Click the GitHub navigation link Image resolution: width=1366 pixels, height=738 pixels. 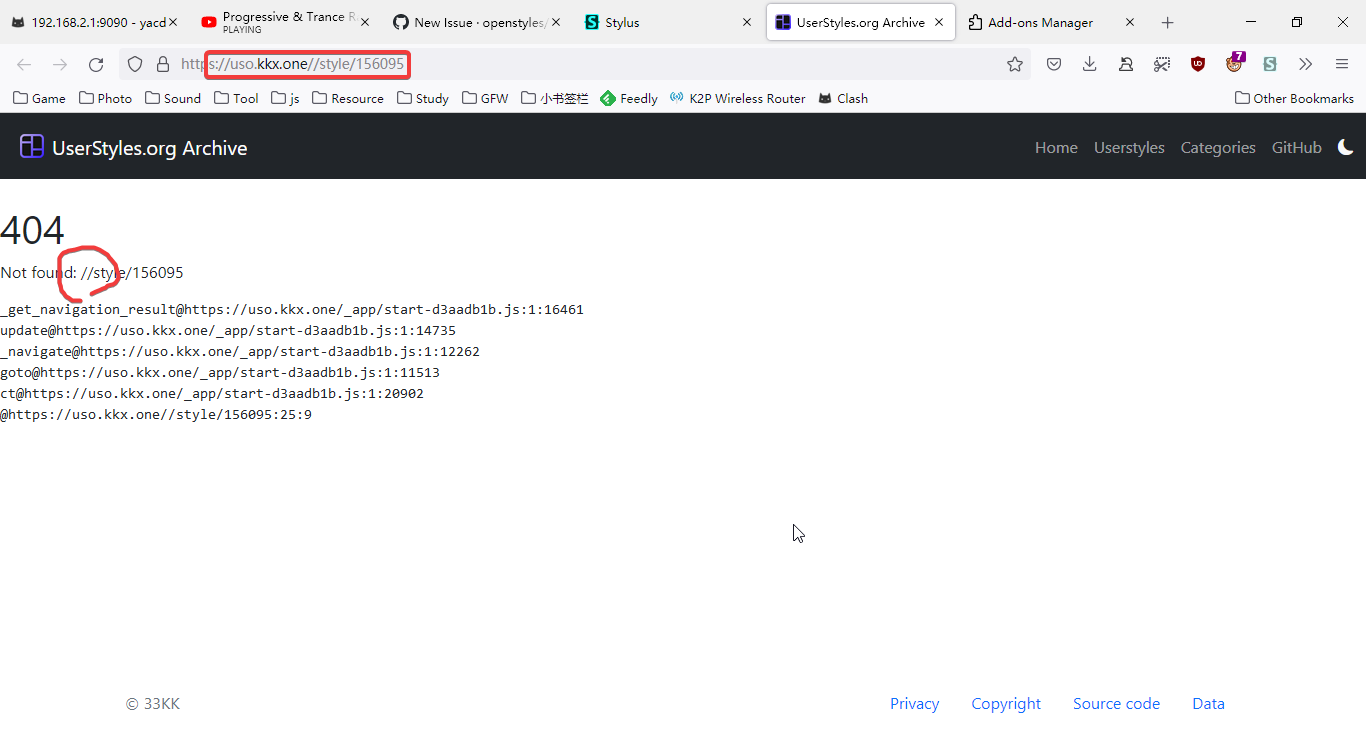pos(1297,146)
